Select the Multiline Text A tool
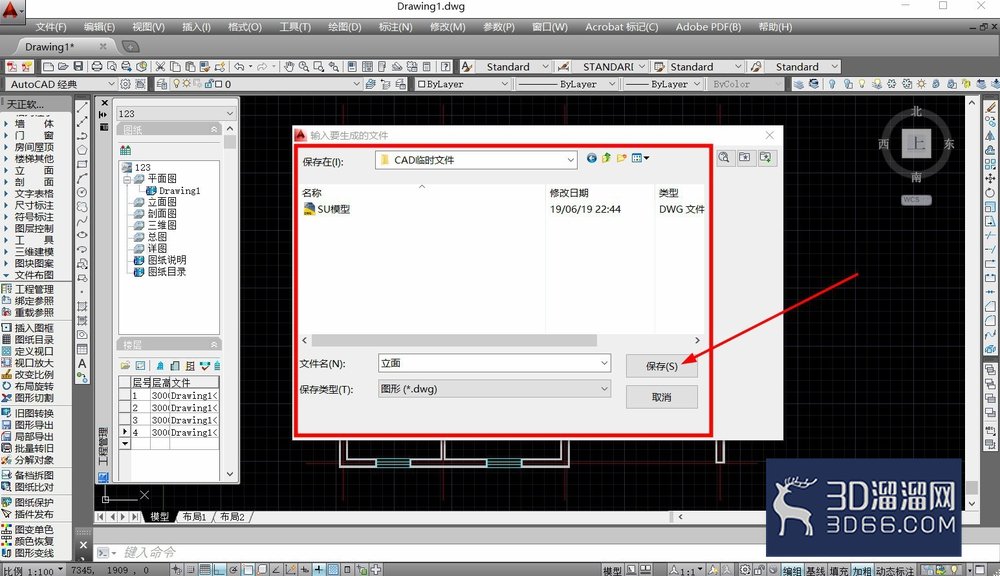The width and height of the screenshot is (1000, 576). [x=82, y=364]
